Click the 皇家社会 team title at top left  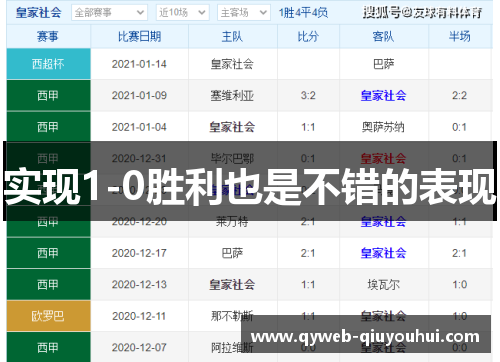(x=38, y=13)
